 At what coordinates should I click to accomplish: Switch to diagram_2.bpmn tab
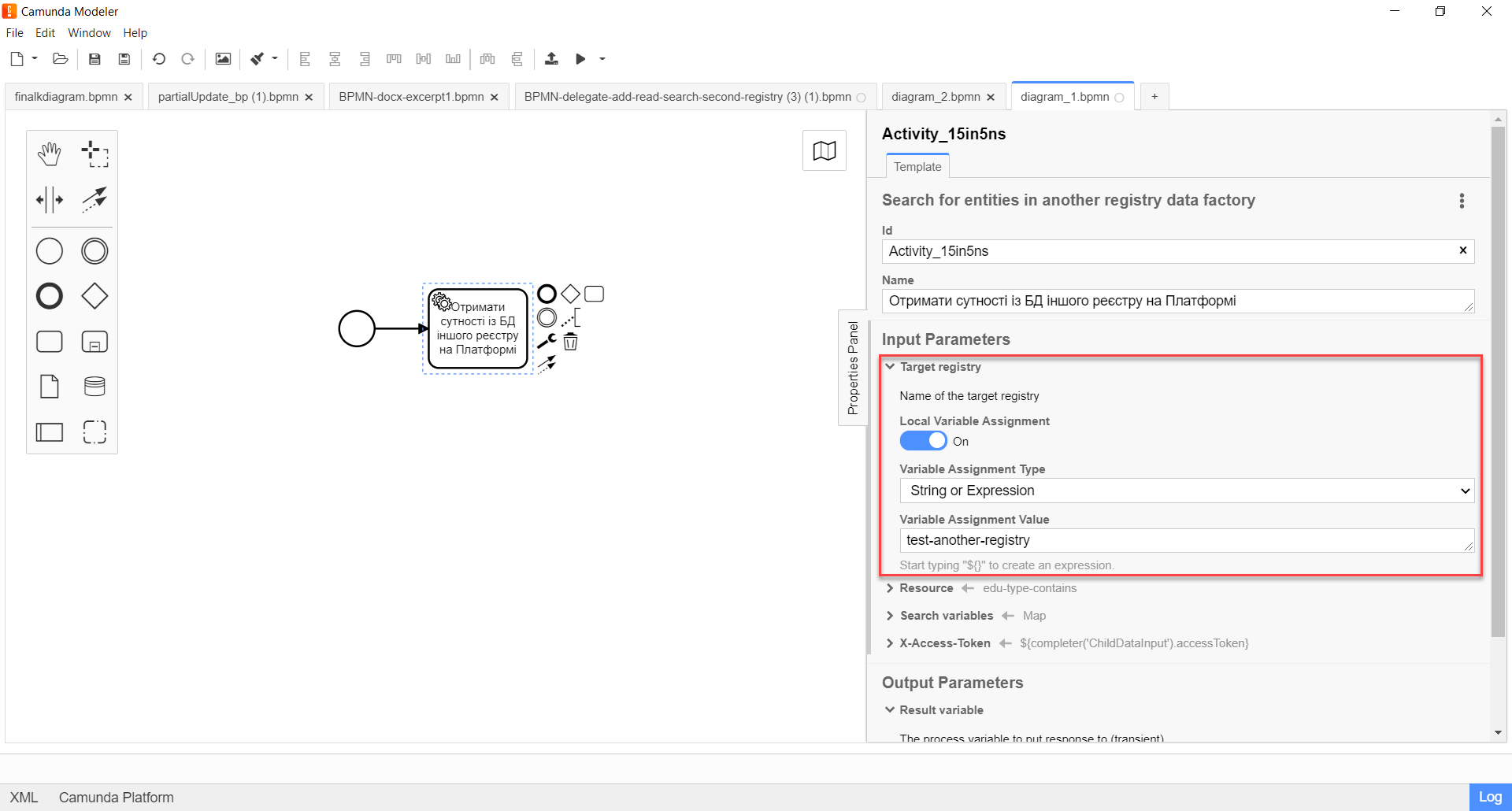click(936, 97)
